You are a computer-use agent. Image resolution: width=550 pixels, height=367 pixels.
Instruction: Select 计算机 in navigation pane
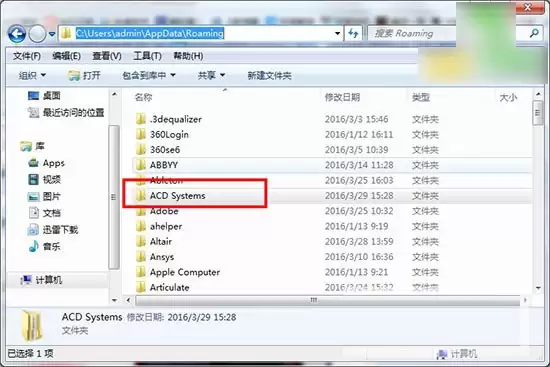coord(41,280)
